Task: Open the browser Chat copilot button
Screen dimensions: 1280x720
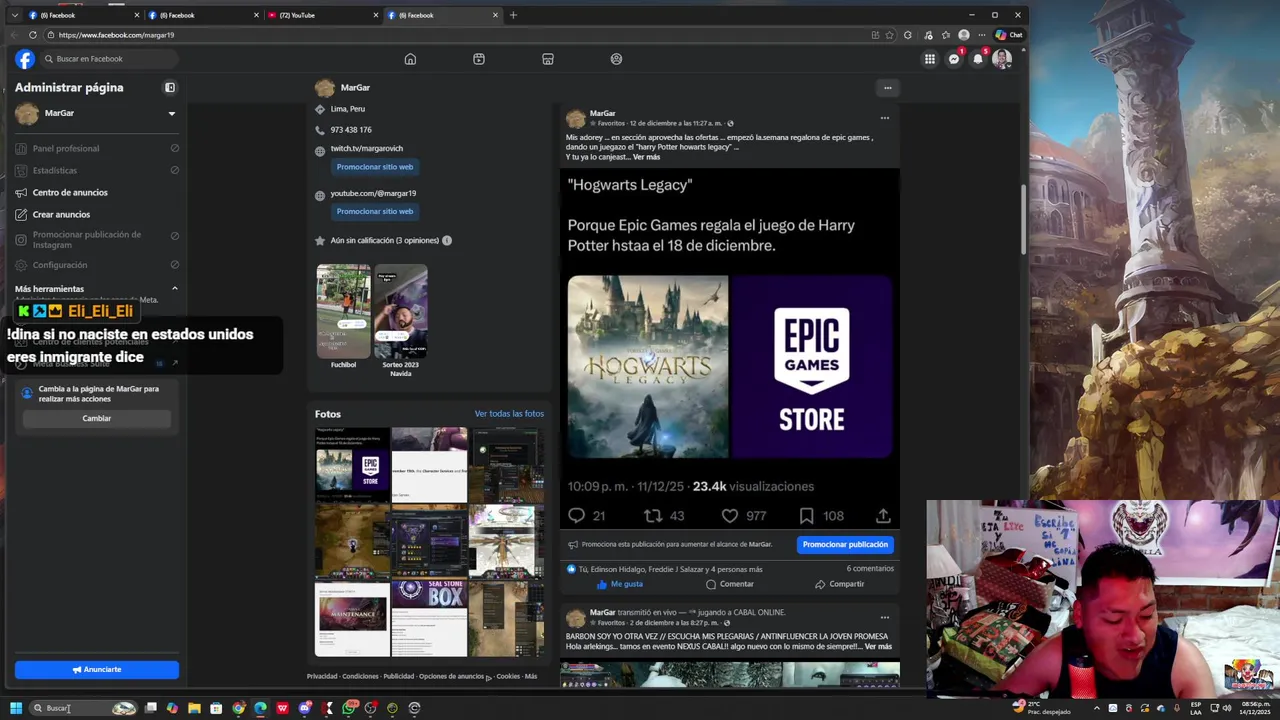Action: [x=1009, y=35]
